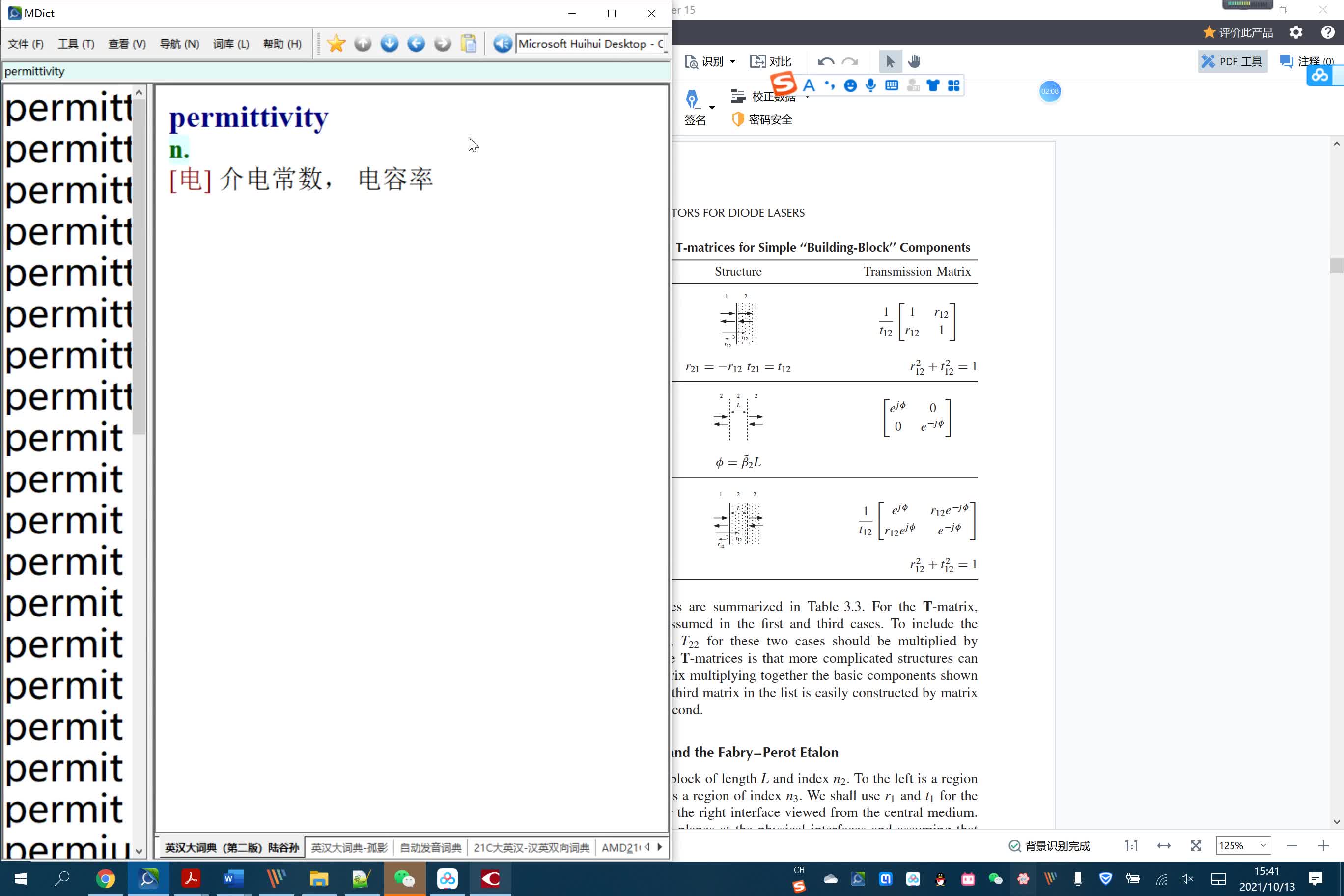Navigate forward with gray right arrow
Screen dimensions: 1344x896
tap(442, 43)
